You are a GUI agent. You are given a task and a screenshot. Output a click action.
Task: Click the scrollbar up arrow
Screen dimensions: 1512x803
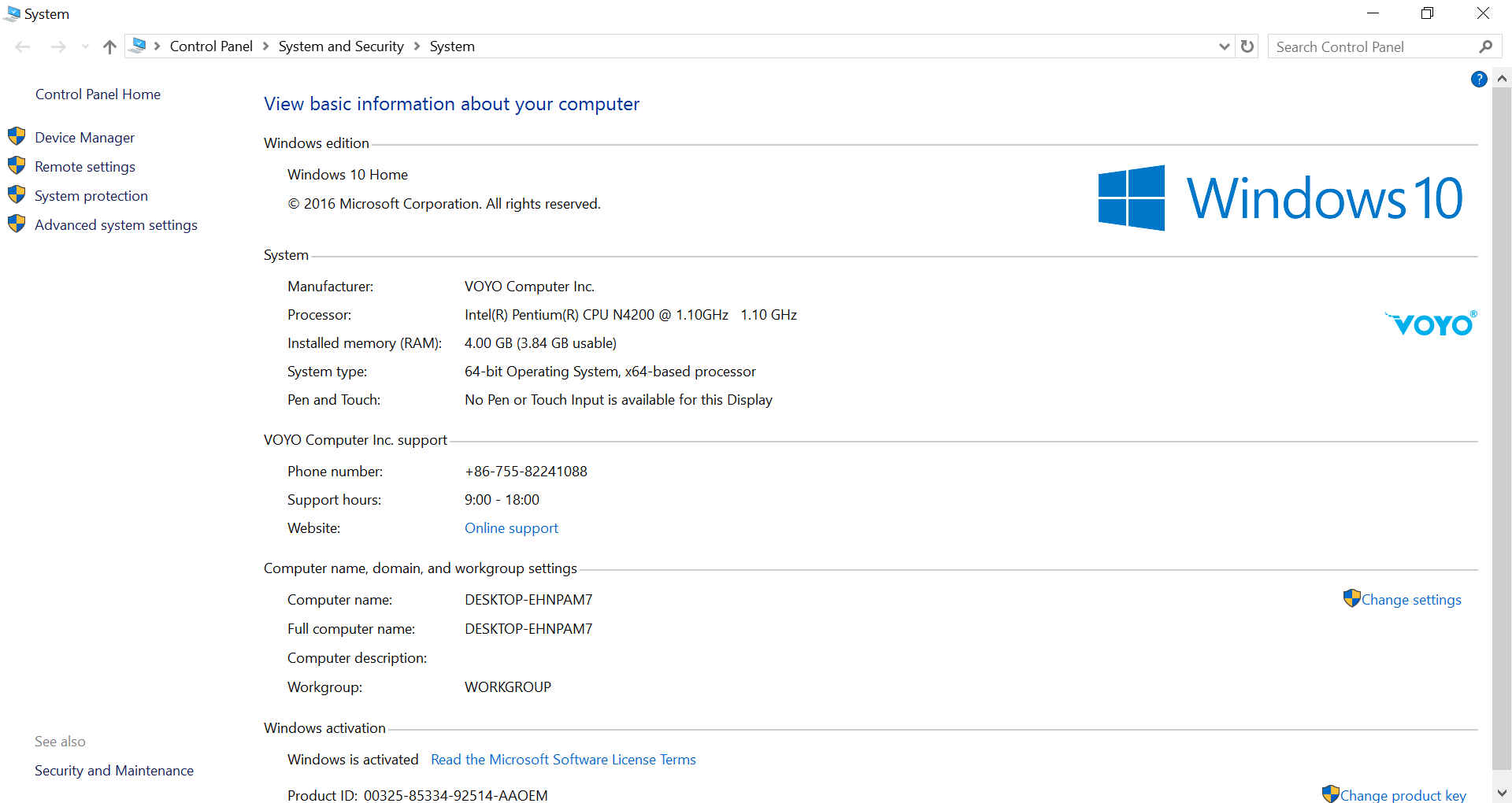(x=1502, y=78)
